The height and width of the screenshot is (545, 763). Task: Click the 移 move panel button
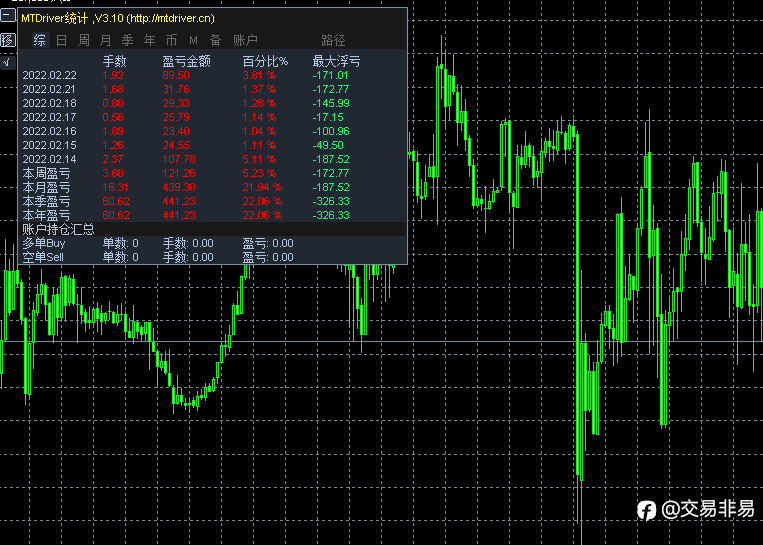(8, 40)
